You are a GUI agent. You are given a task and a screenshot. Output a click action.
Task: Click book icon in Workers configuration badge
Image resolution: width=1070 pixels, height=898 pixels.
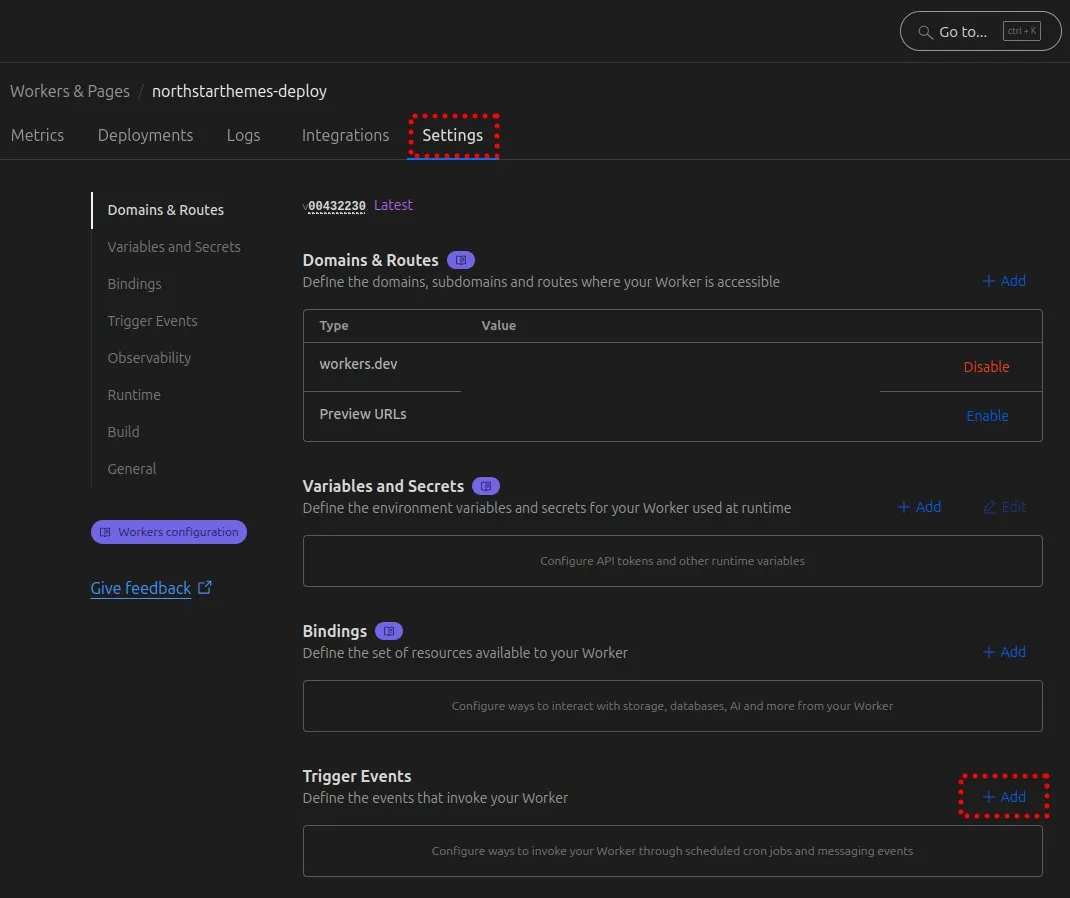(105, 532)
